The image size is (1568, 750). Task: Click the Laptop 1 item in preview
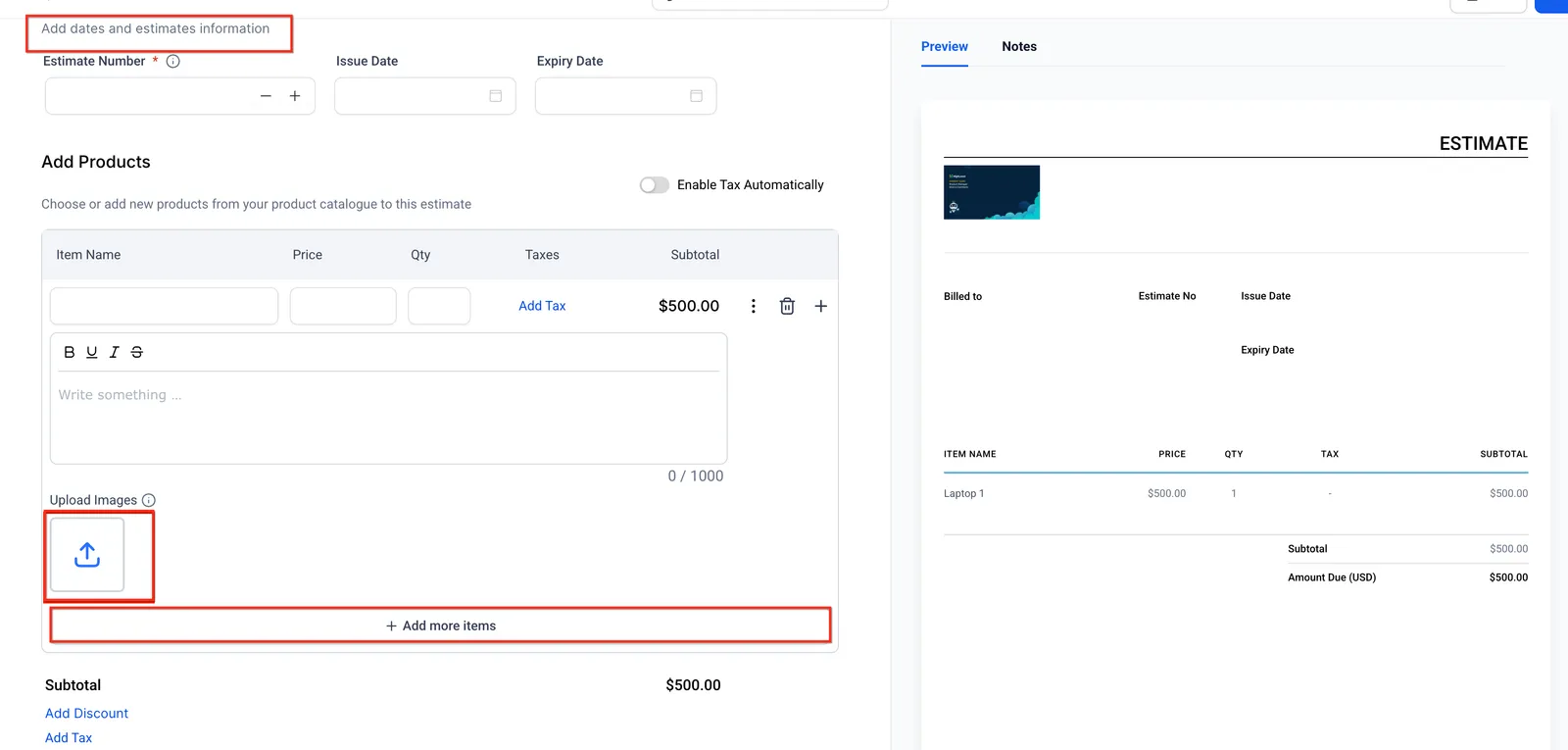tap(964, 493)
